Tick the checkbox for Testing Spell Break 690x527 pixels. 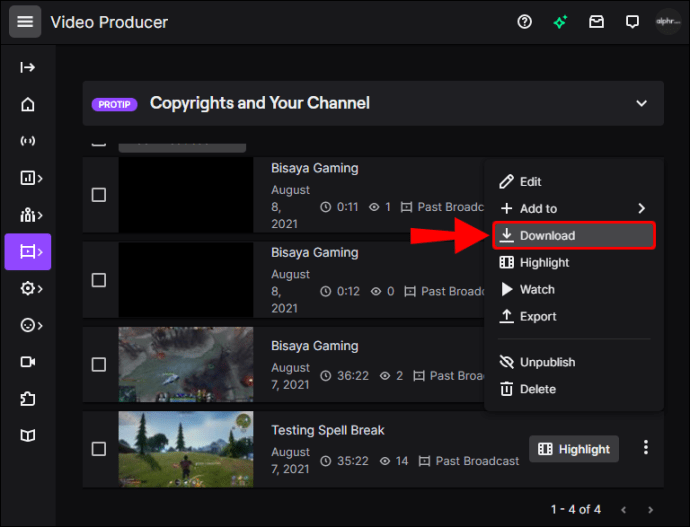coord(99,449)
